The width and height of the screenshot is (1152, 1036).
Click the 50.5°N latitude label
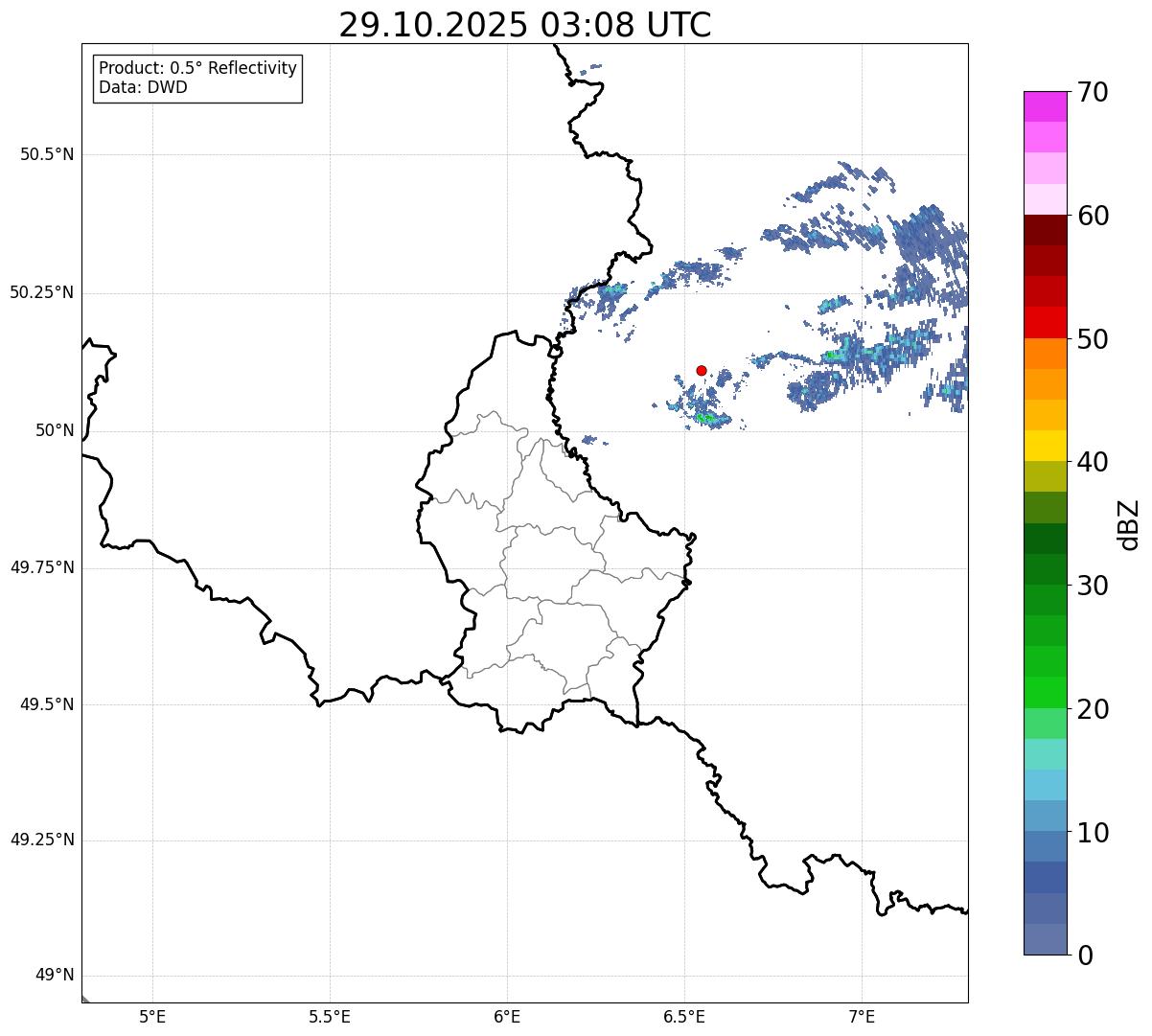tap(47, 155)
